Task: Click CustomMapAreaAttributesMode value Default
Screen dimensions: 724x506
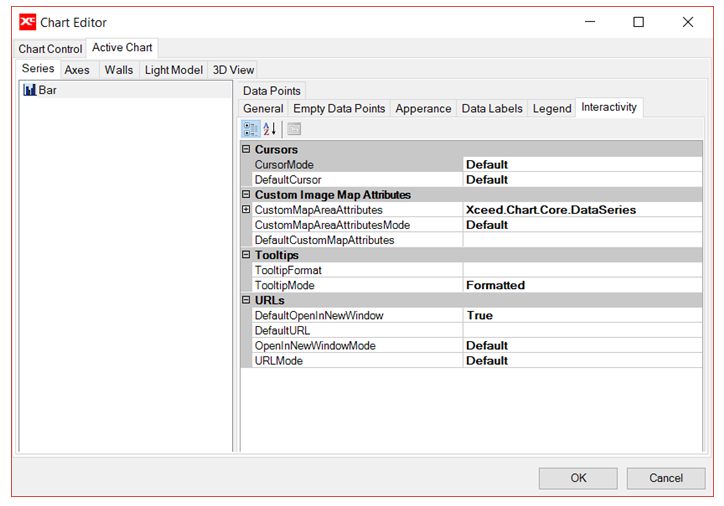Action: [583, 225]
